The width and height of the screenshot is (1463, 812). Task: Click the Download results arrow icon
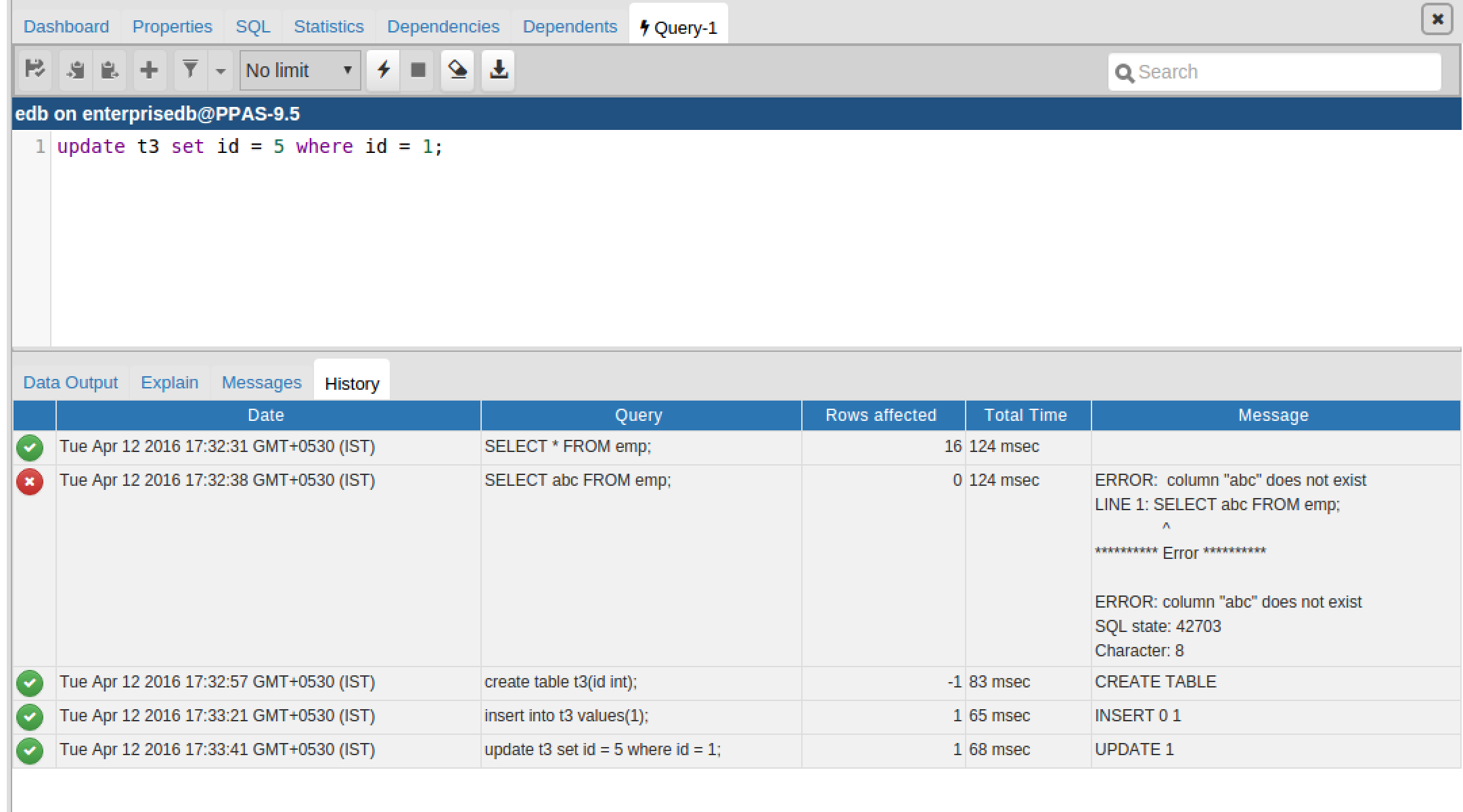[x=498, y=70]
